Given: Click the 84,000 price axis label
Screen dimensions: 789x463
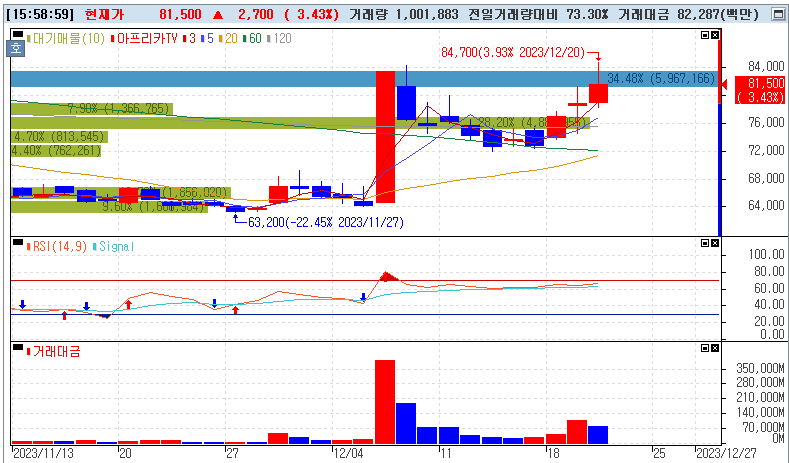Looking at the screenshot, I should pyautogui.click(x=766, y=66).
